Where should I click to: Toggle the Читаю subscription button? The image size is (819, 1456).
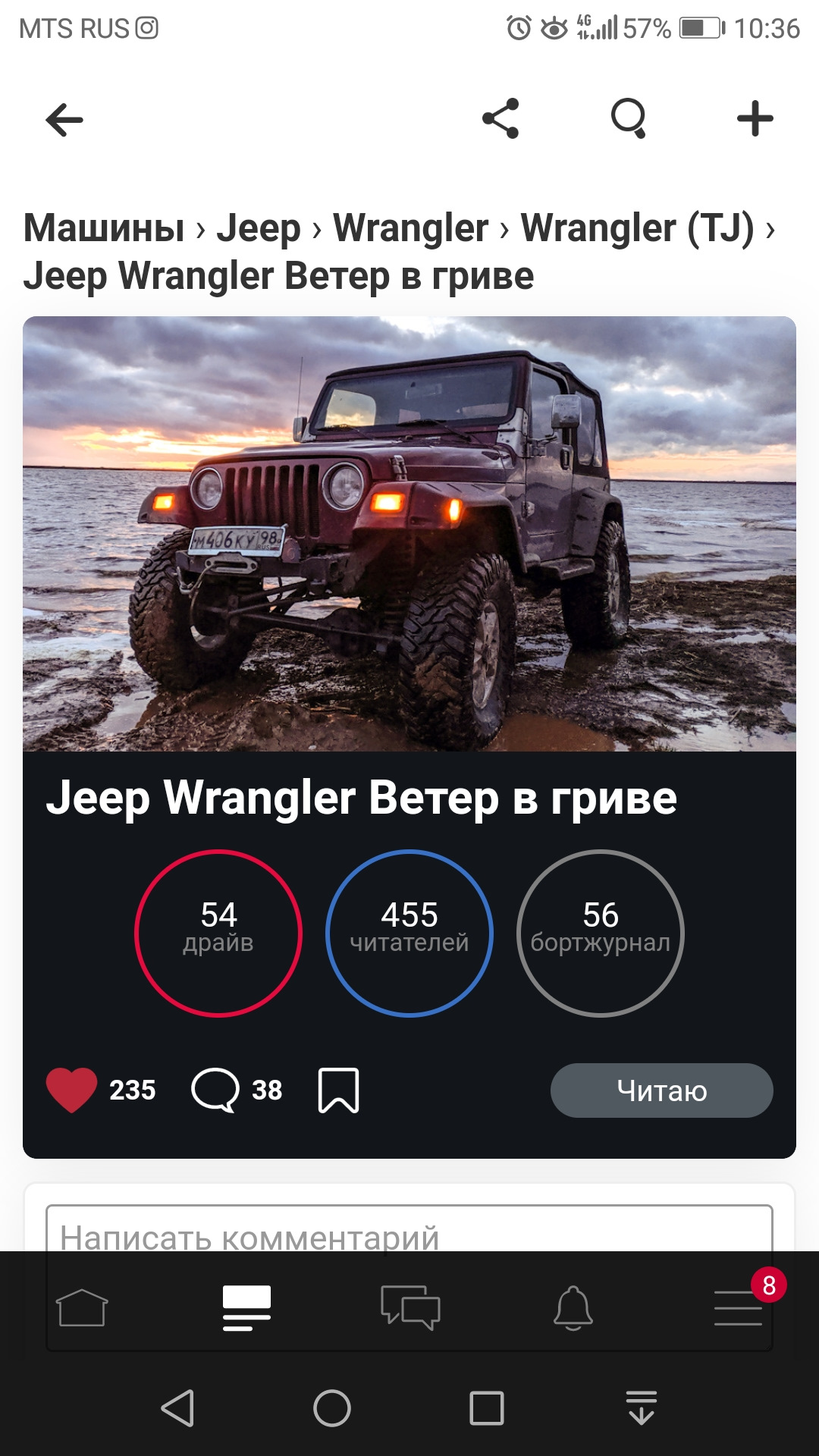tap(662, 1090)
